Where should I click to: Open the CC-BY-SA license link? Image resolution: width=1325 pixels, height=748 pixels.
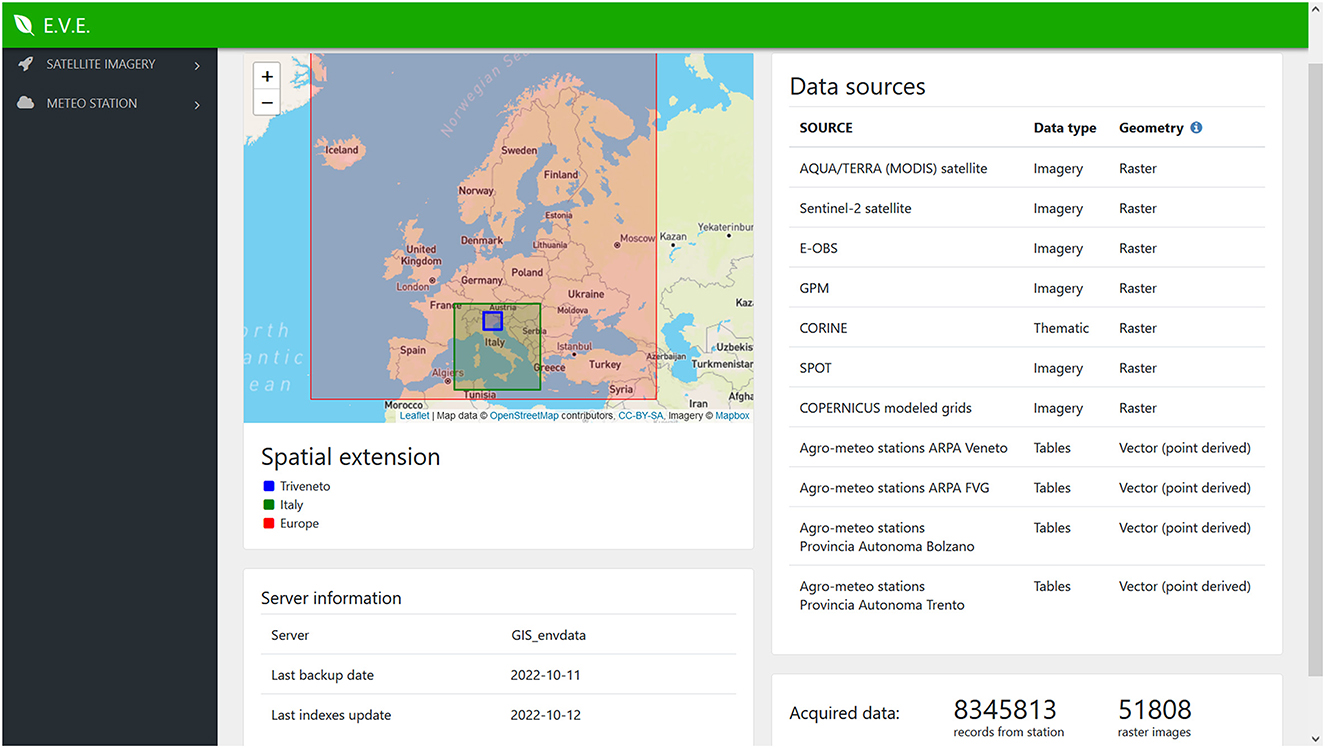coord(641,416)
